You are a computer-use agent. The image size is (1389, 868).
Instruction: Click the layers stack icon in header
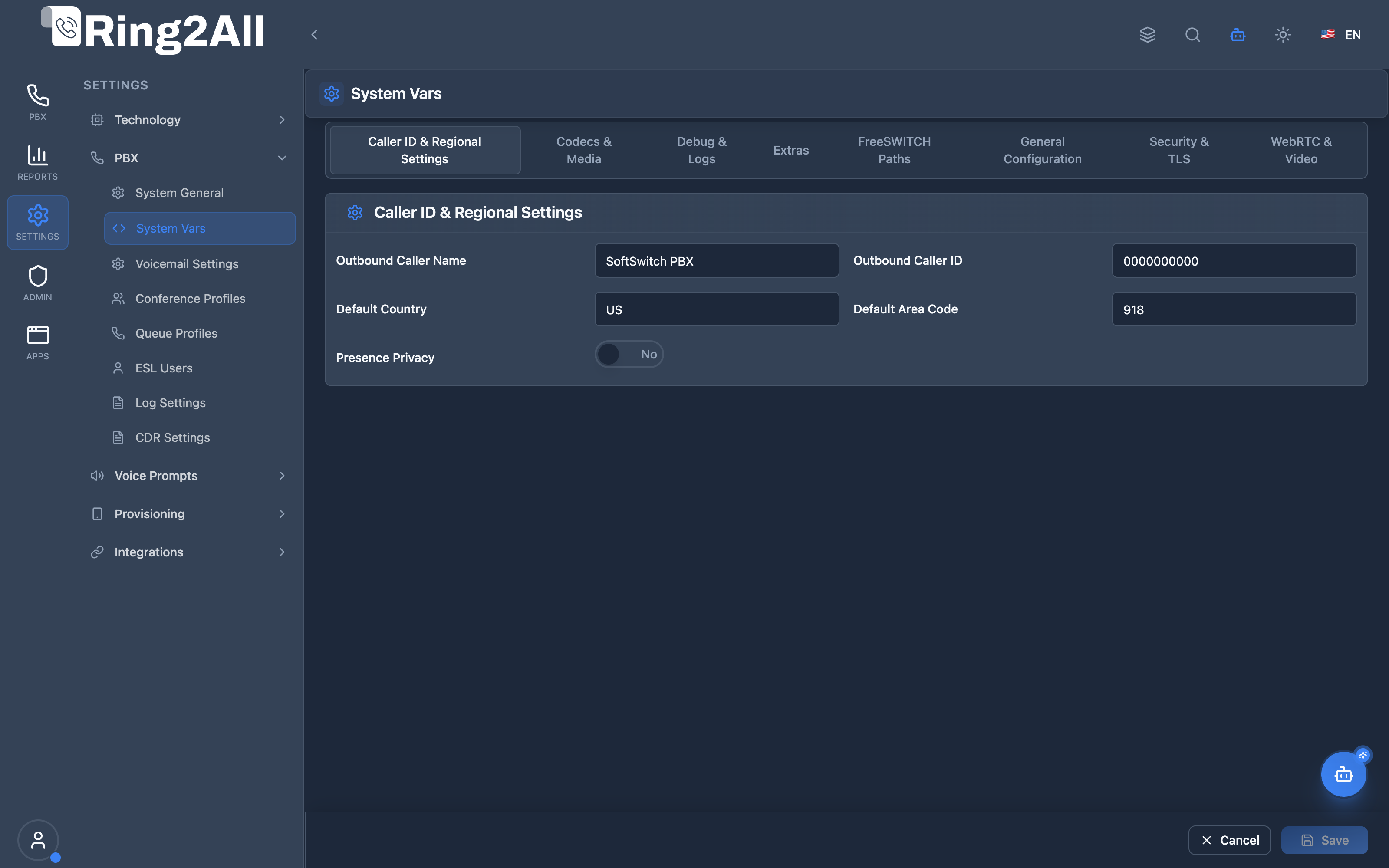pyautogui.click(x=1147, y=34)
